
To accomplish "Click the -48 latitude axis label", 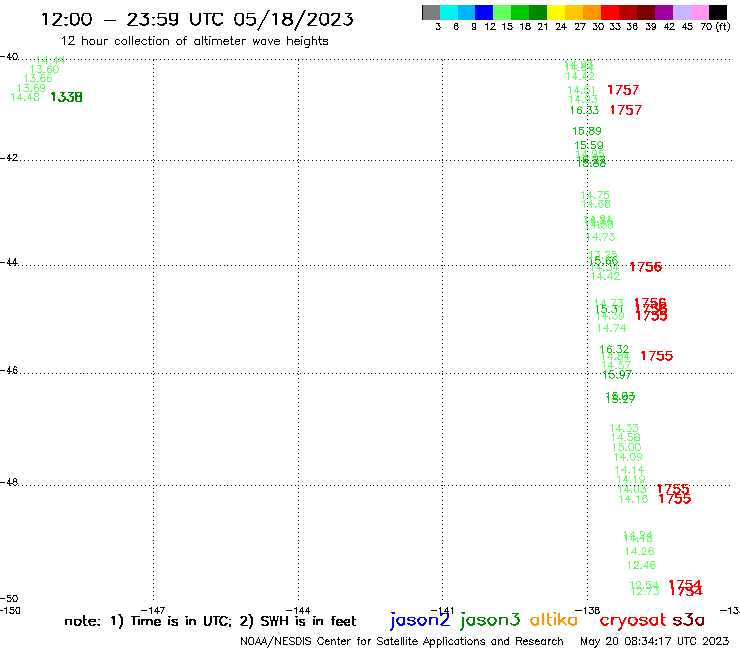I will click(9, 482).
